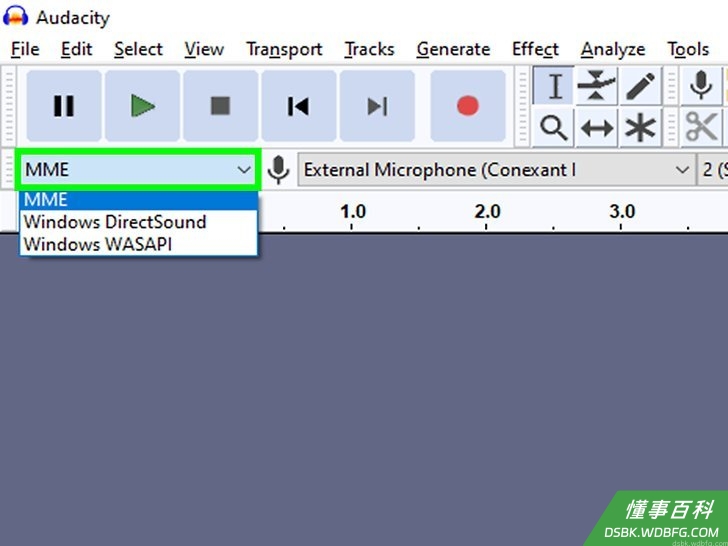This screenshot has height=546, width=728.
Task: Open the Tools menu
Action: point(688,49)
